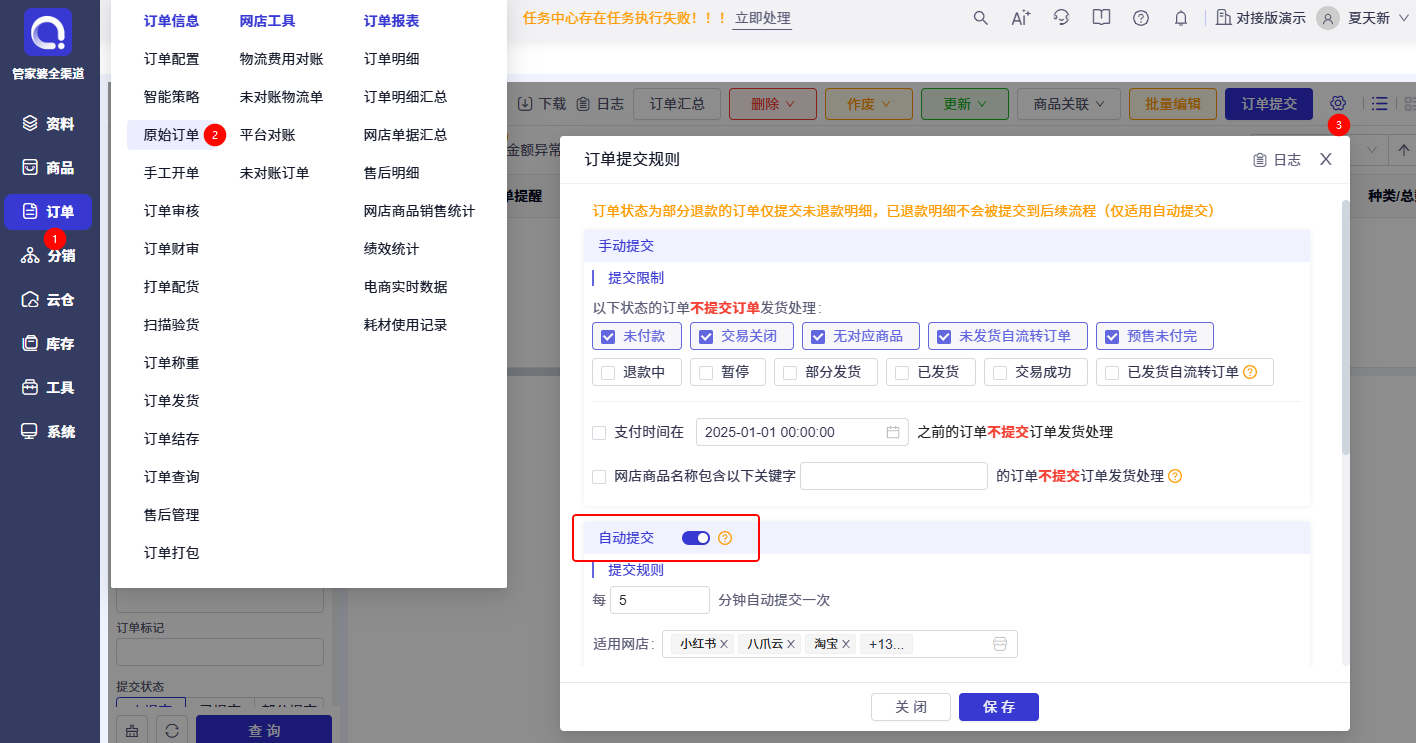Image resolution: width=1416 pixels, height=743 pixels.
Task: Click the customer service headset icon
Action: [x=1061, y=18]
